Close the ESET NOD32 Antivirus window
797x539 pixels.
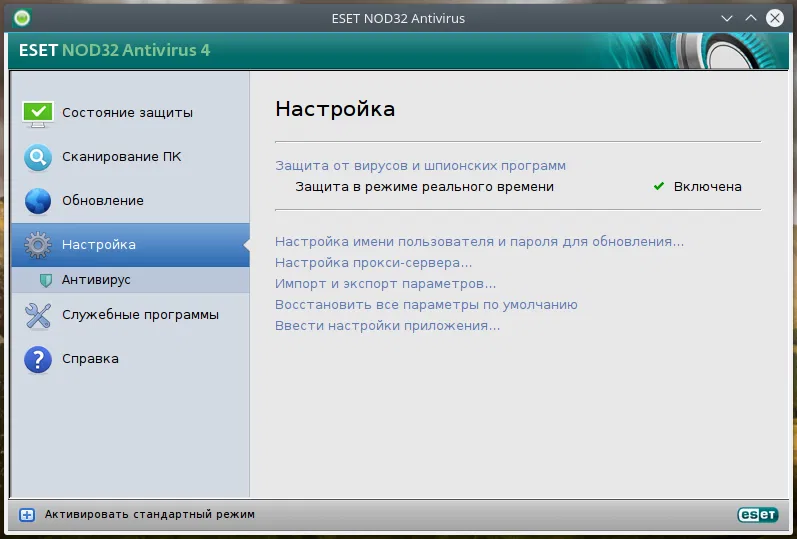pyautogui.click(x=775, y=19)
